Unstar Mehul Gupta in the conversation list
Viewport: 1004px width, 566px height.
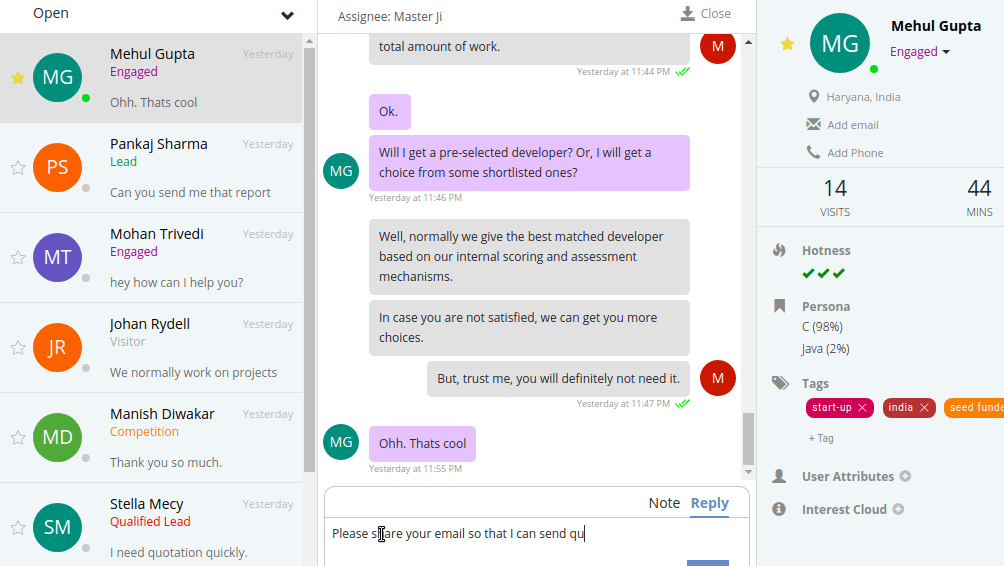point(17,78)
